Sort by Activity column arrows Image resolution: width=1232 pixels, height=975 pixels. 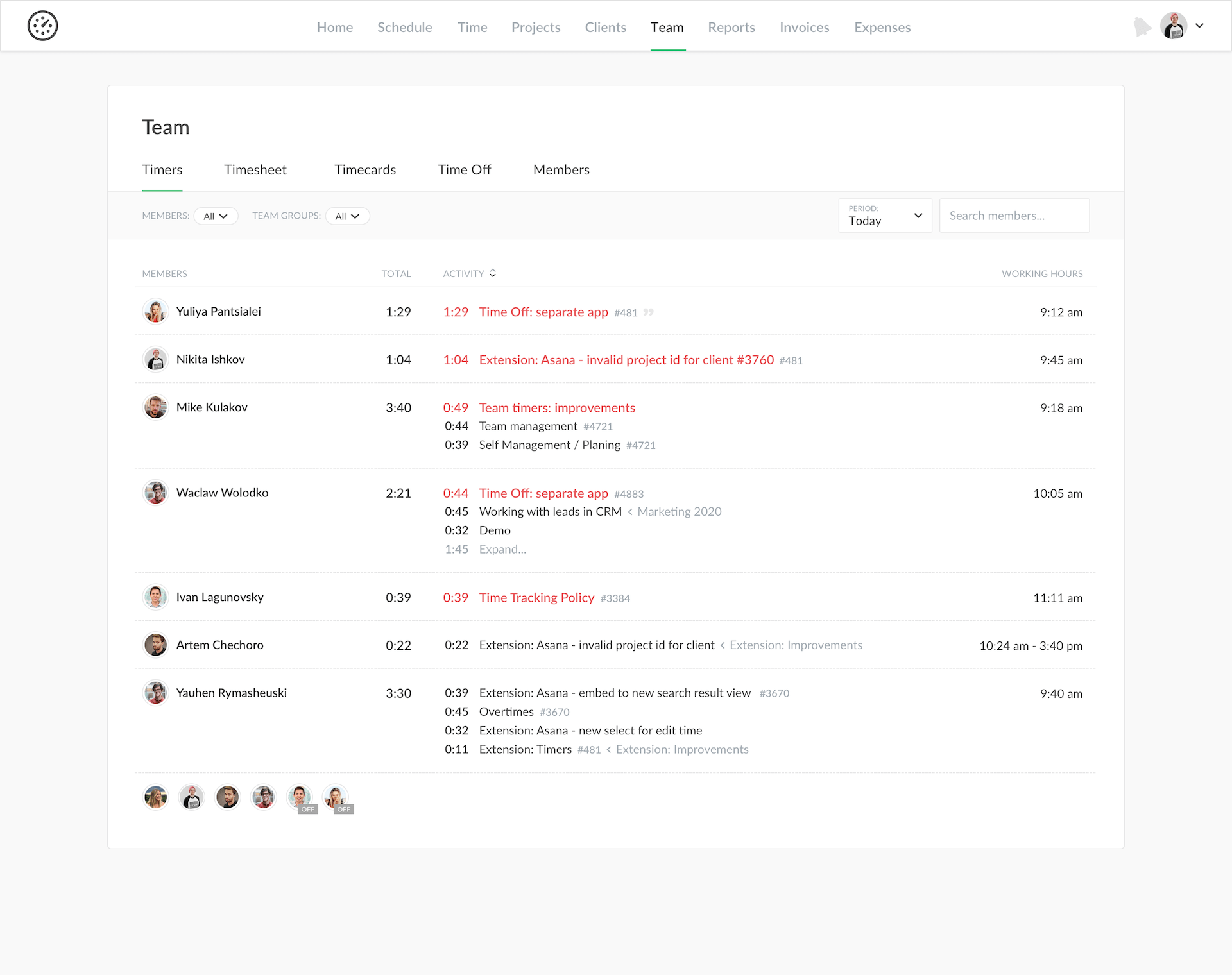[493, 273]
